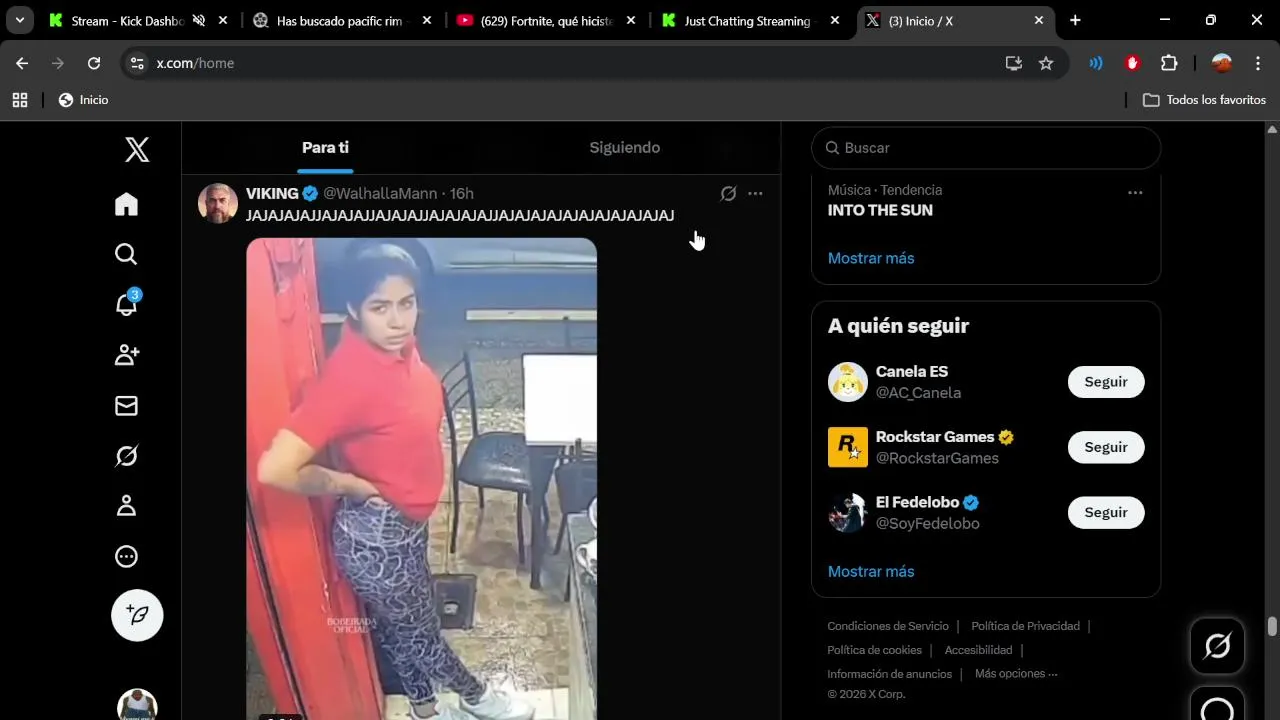Follow Canela ES
Viewport: 1280px width, 720px height.
(1106, 382)
